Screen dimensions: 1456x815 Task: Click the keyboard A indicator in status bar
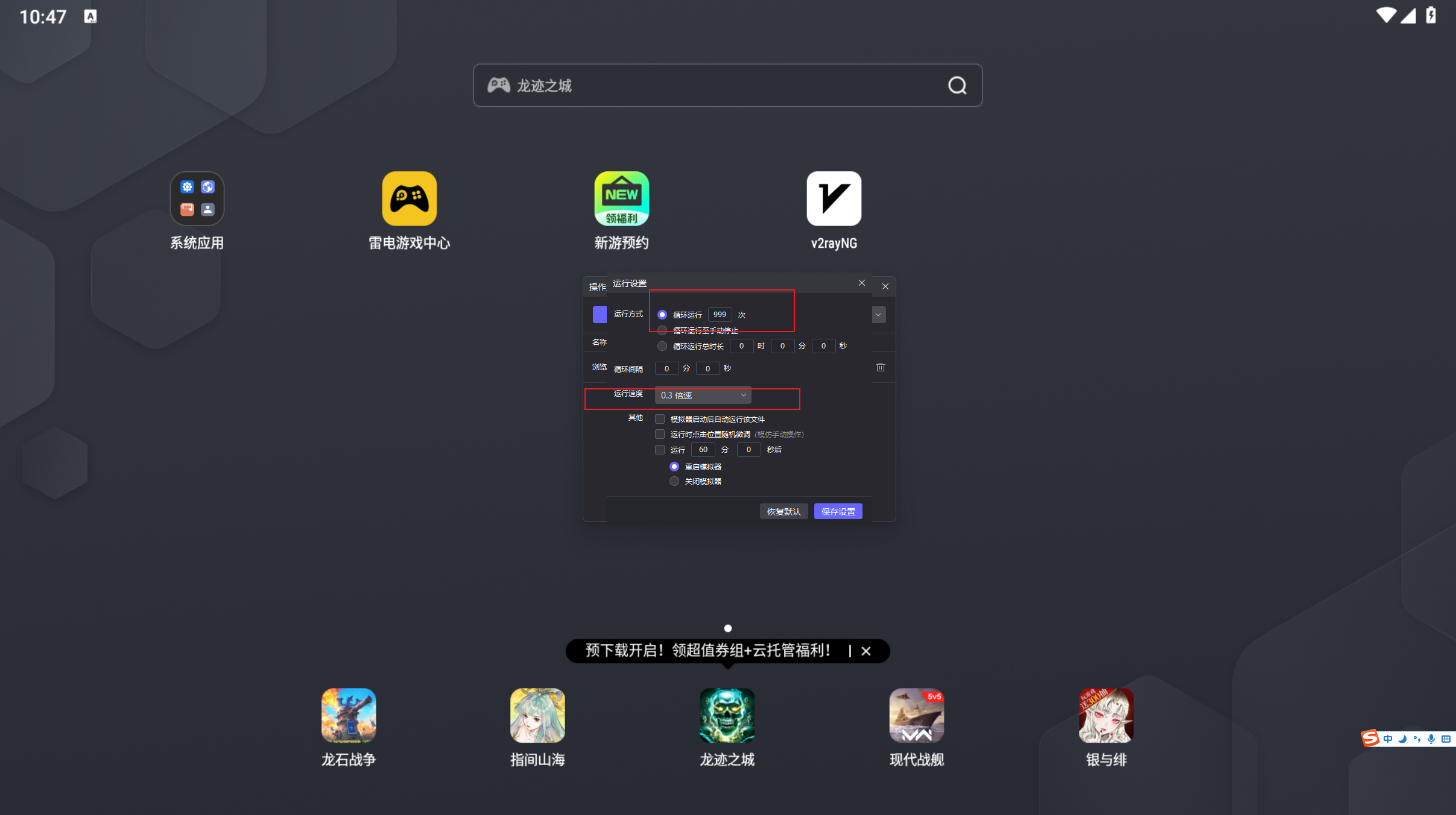(90, 16)
